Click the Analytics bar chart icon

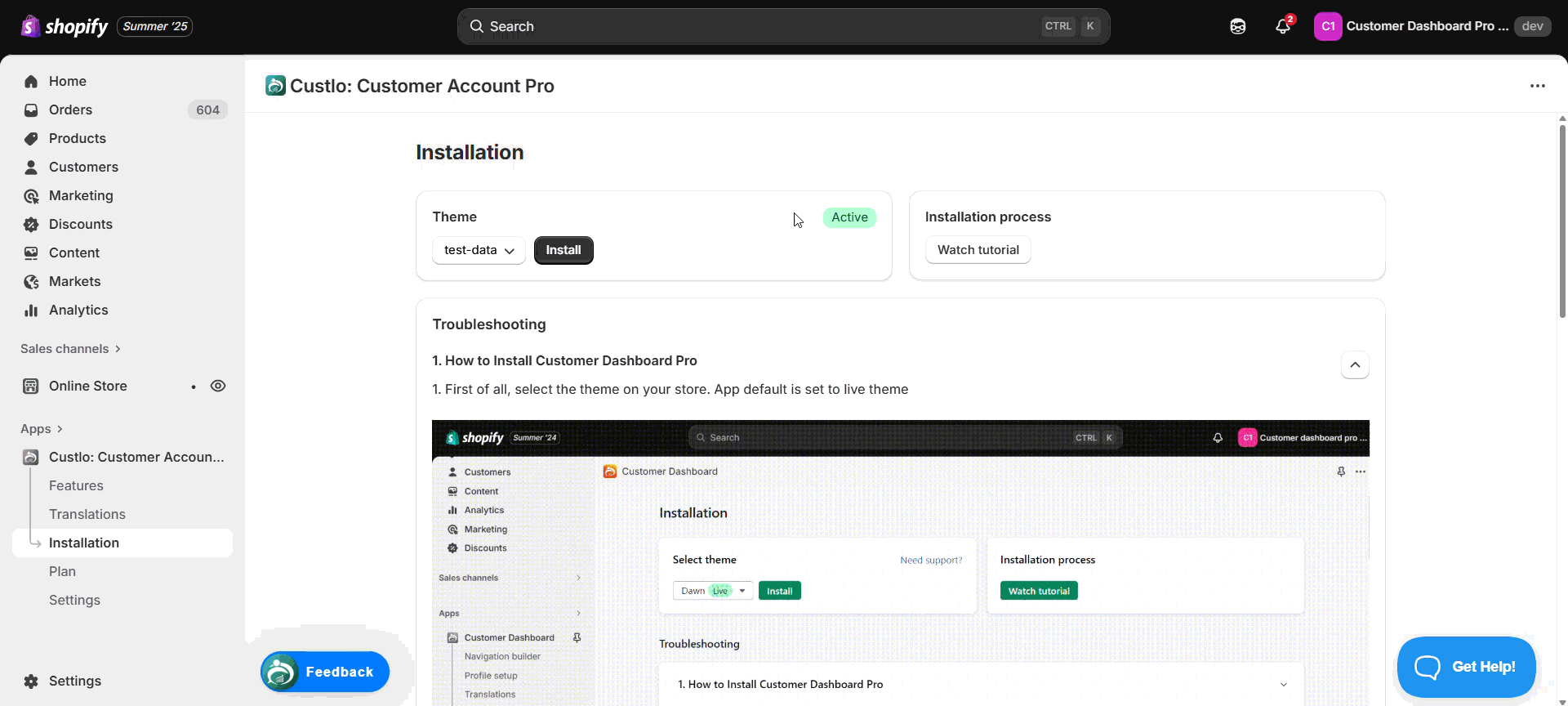click(x=31, y=310)
